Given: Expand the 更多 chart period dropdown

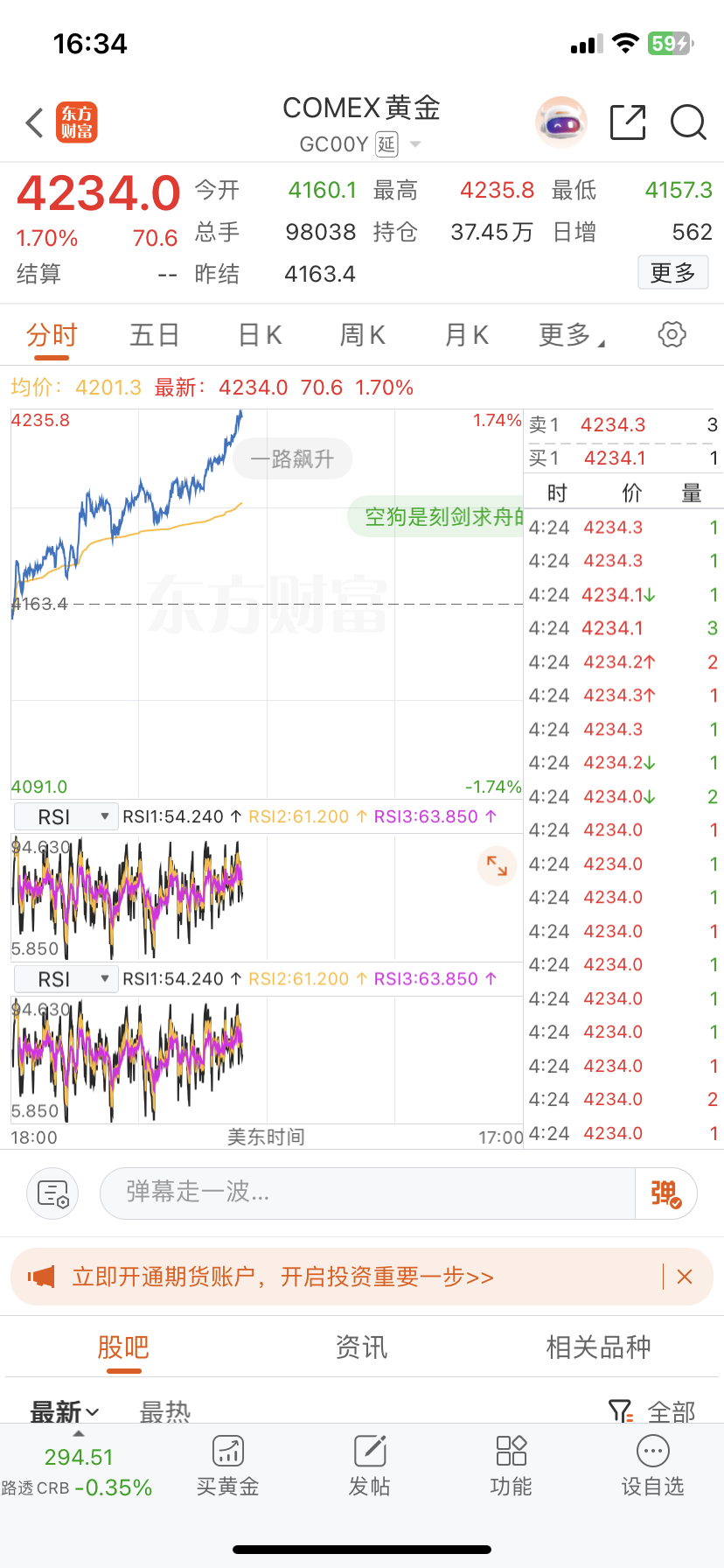Looking at the screenshot, I should pos(572,334).
